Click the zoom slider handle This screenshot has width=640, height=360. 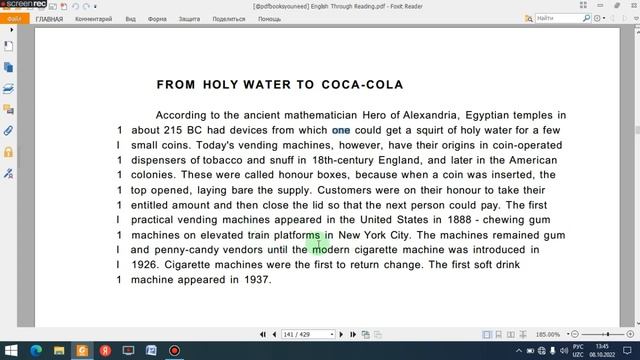(608, 334)
